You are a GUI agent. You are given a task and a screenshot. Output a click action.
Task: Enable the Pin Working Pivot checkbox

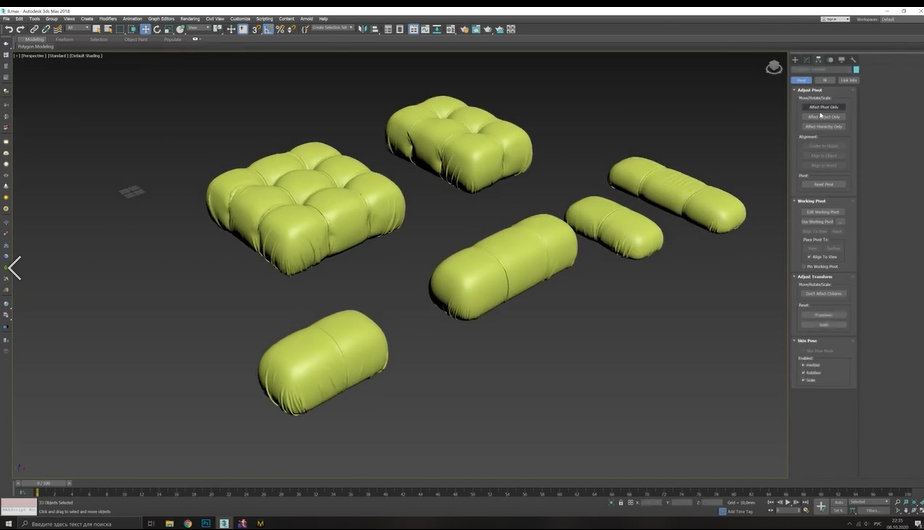(803, 266)
